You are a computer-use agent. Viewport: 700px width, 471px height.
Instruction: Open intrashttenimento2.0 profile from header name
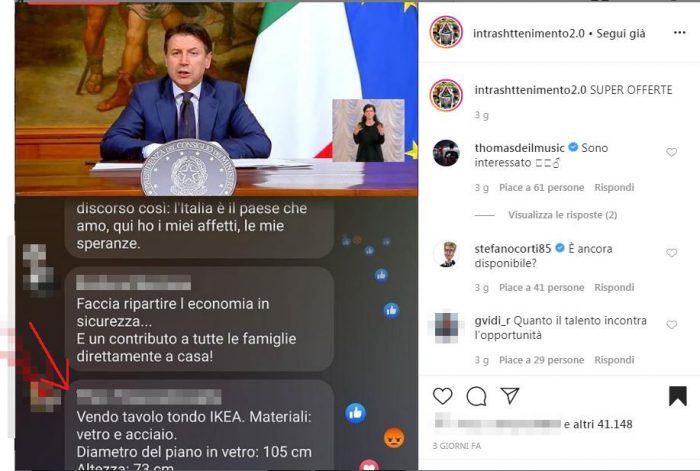(x=529, y=33)
